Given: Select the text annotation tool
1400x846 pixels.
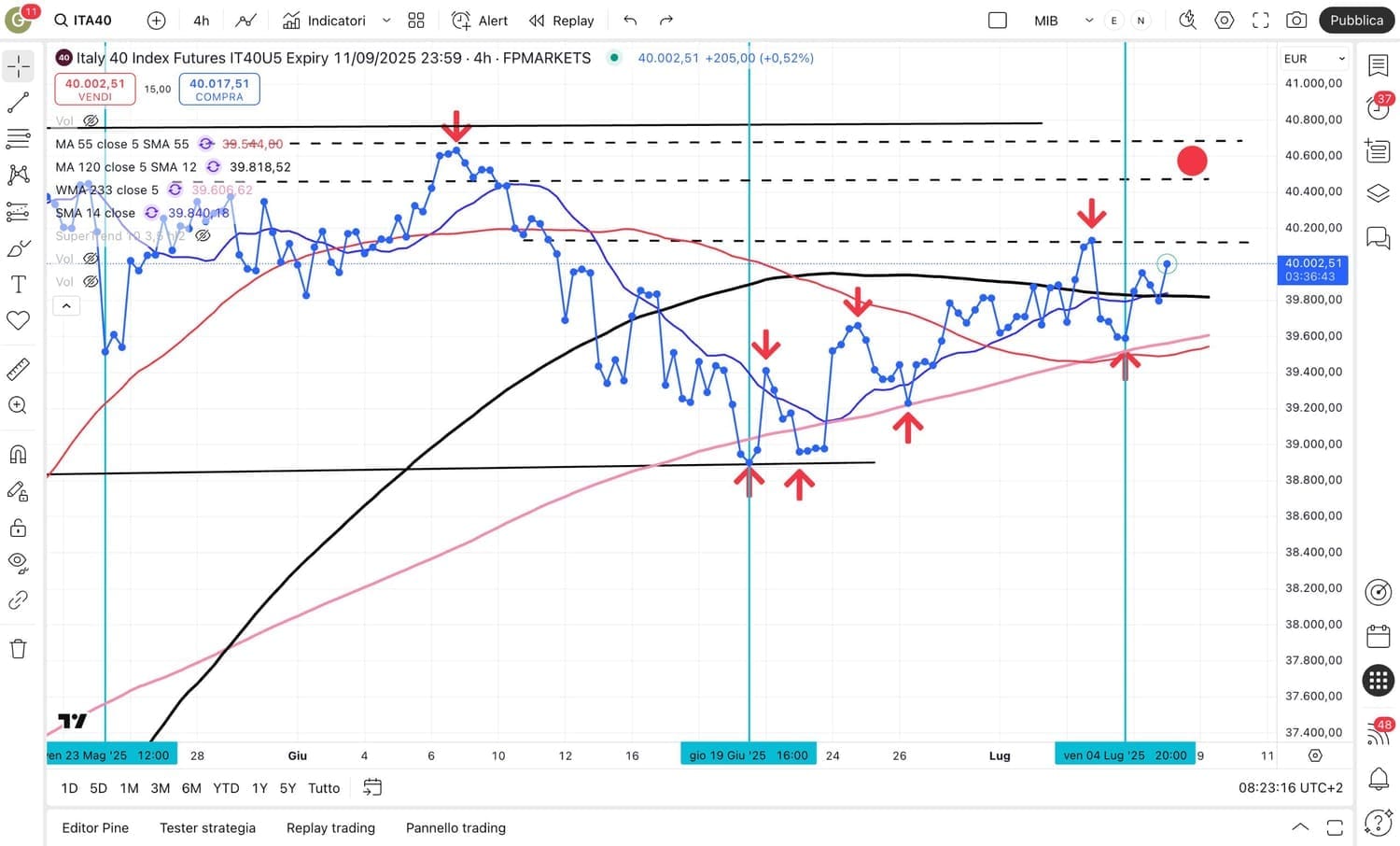Looking at the screenshot, I should point(19,285).
